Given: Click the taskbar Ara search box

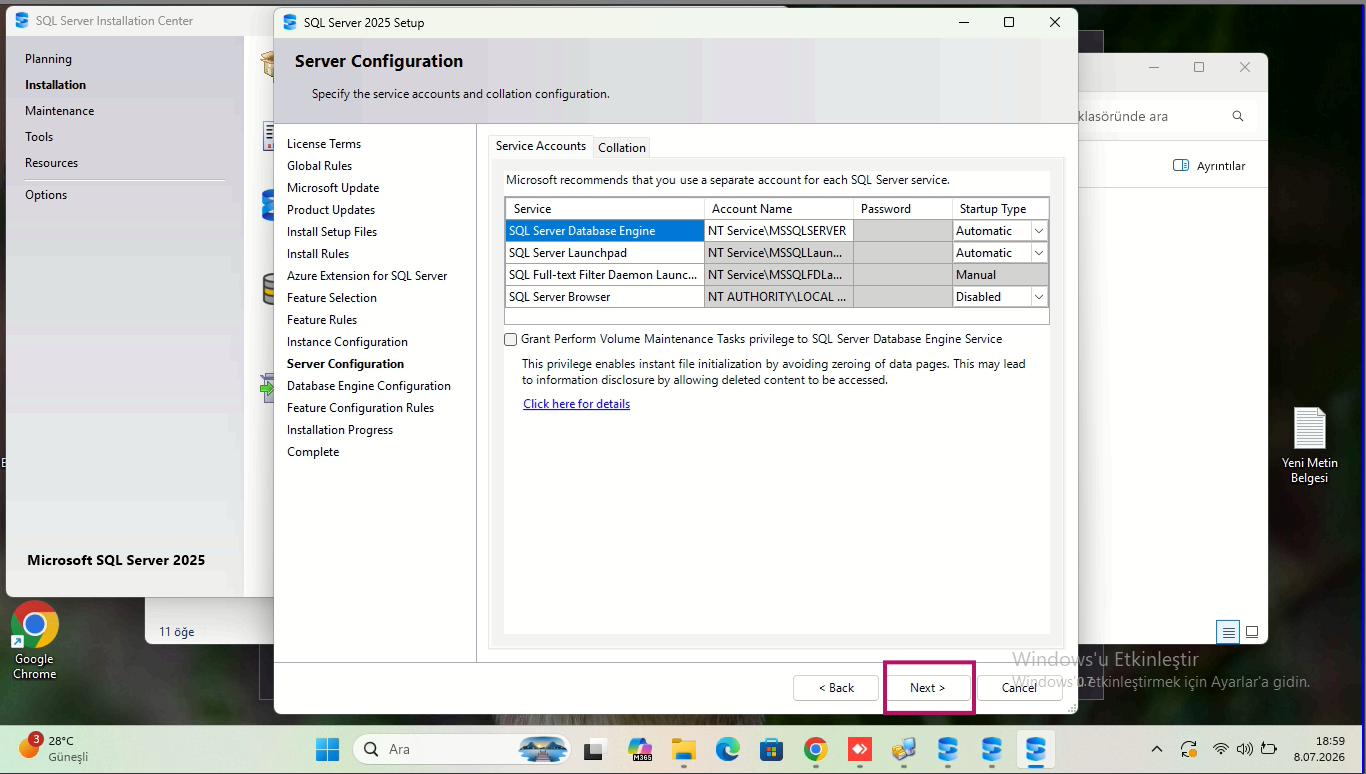Looking at the screenshot, I should [x=461, y=749].
